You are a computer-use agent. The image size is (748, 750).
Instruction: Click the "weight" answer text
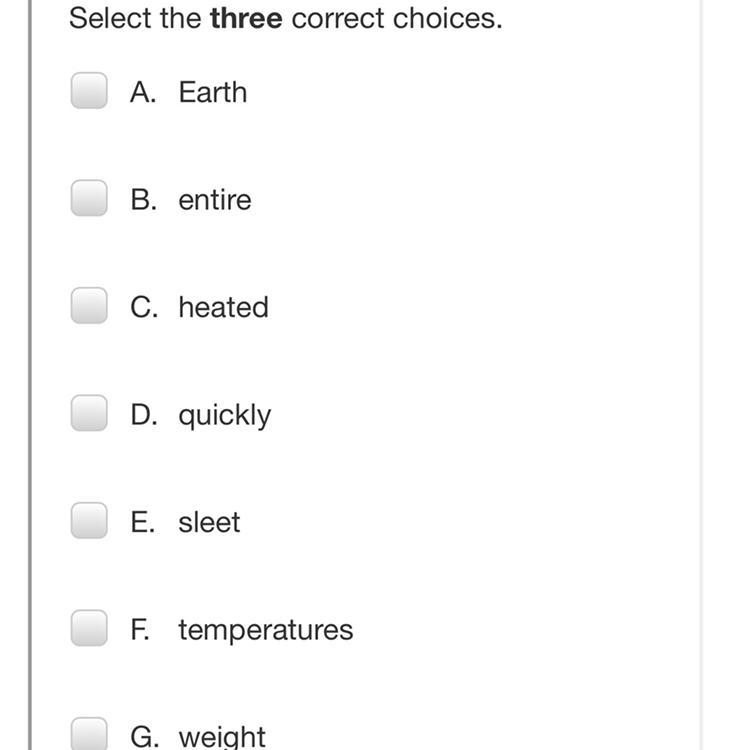click(222, 737)
